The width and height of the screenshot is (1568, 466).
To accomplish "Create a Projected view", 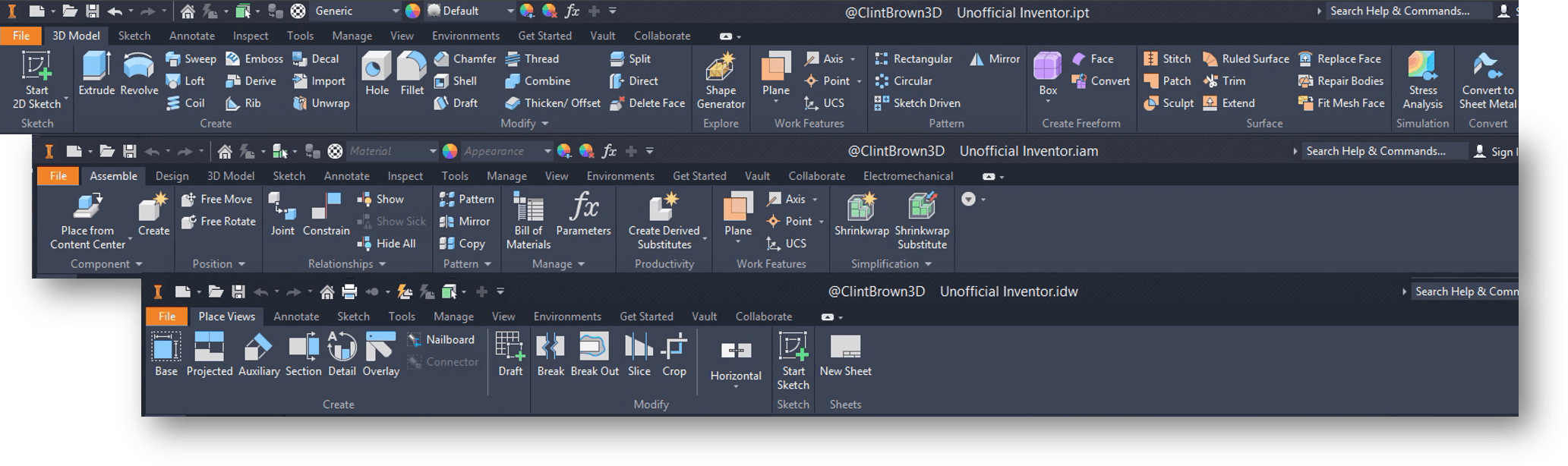I will tap(210, 355).
